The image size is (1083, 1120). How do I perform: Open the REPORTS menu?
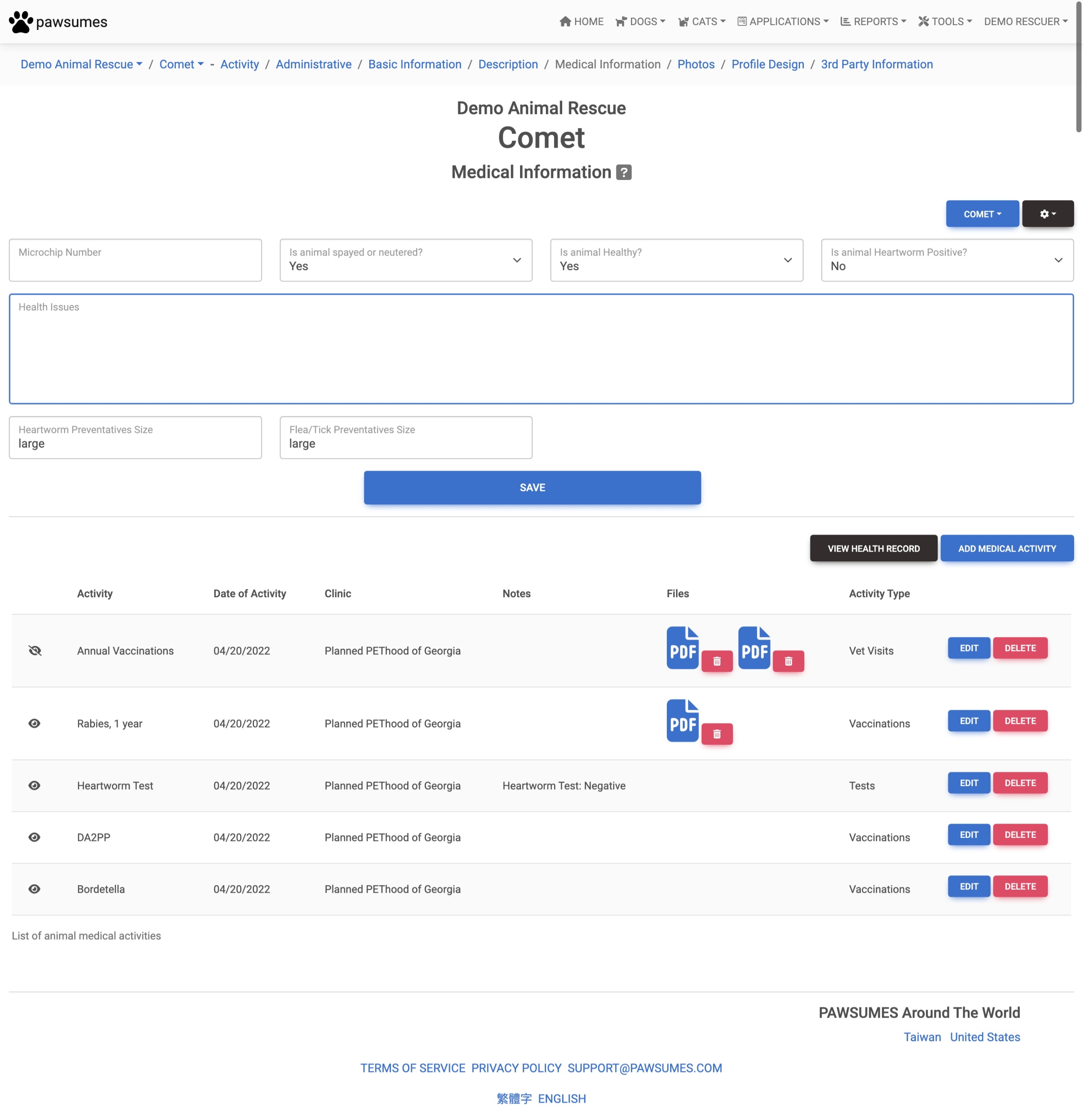pos(873,22)
